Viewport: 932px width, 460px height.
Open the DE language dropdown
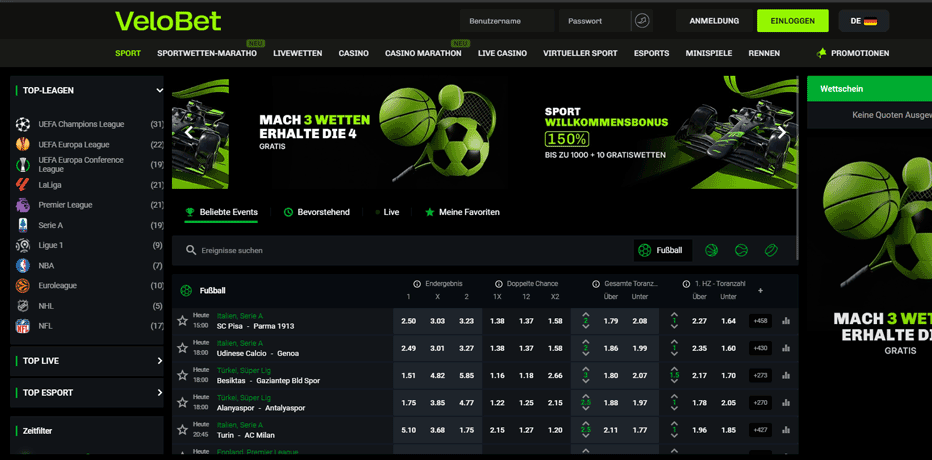863,21
